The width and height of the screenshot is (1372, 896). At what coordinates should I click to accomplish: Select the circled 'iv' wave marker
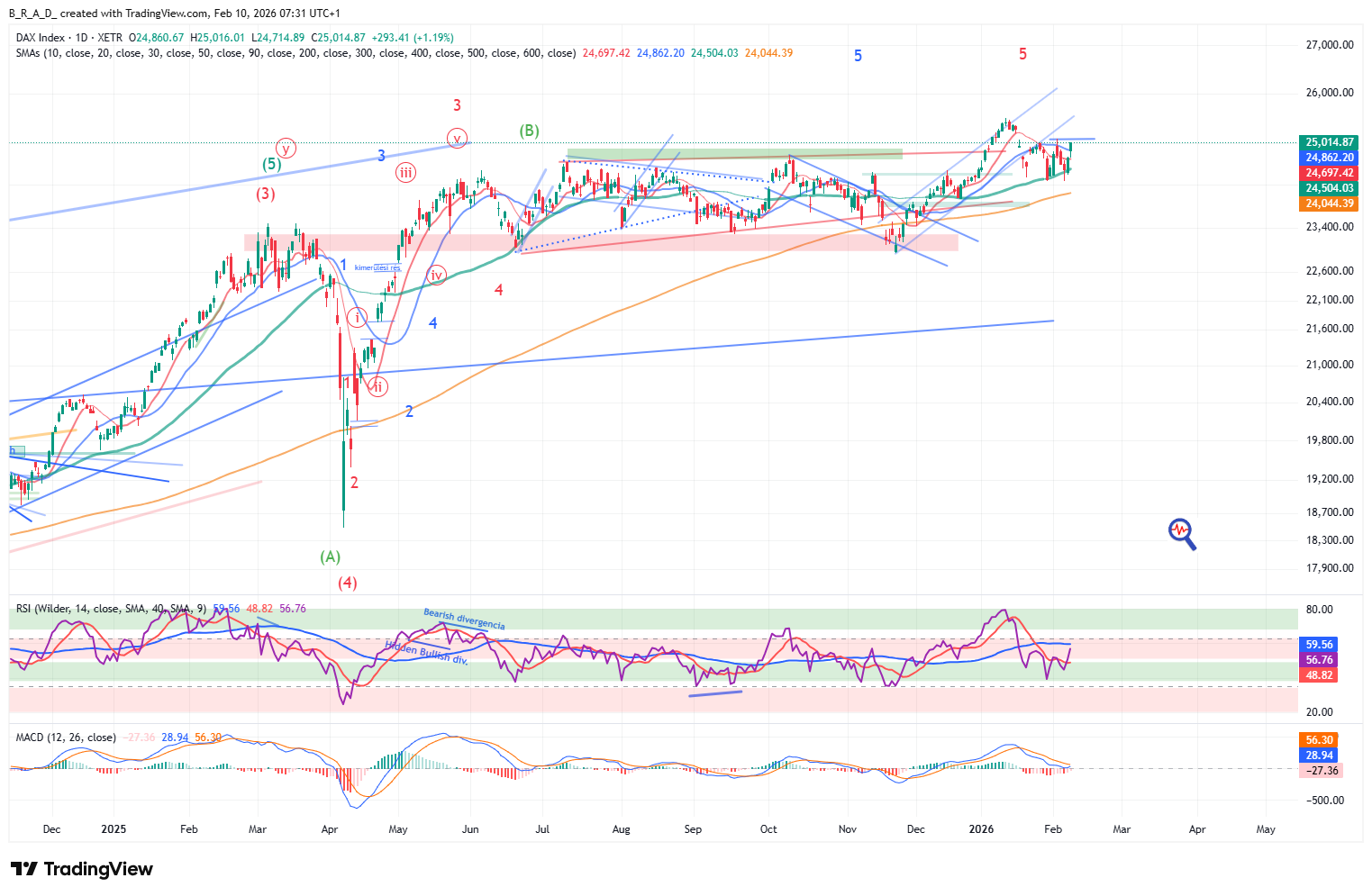pos(436,276)
